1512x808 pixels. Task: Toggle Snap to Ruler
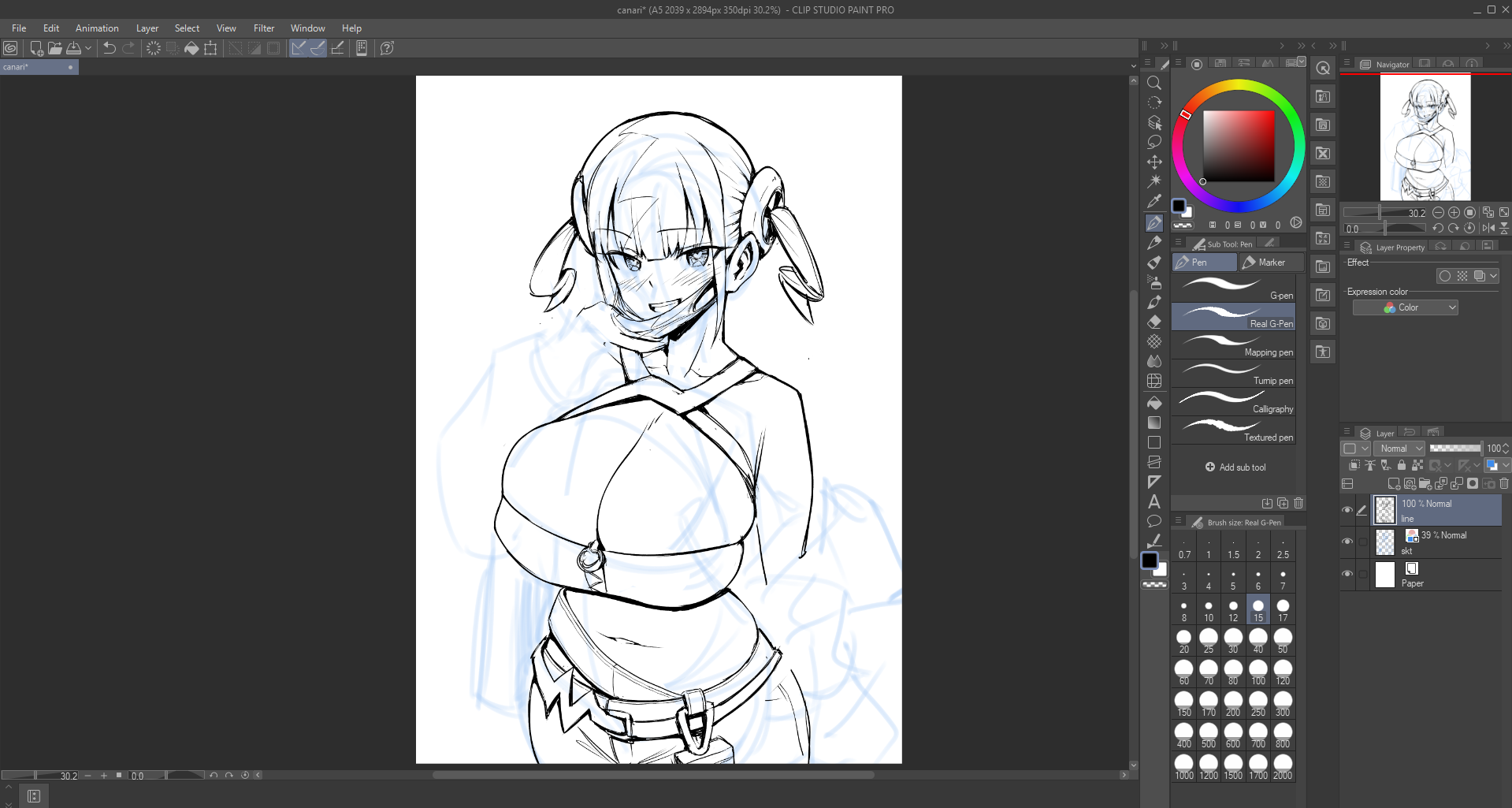coord(299,48)
